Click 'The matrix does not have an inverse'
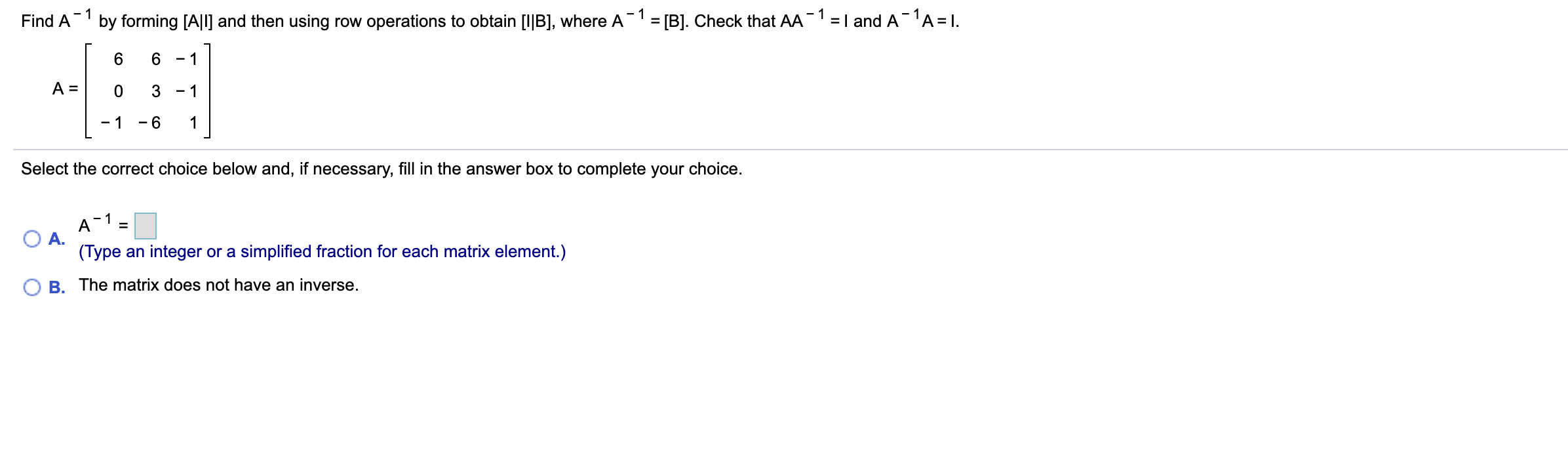Viewport: 1568px width, 475px height. click(x=219, y=284)
